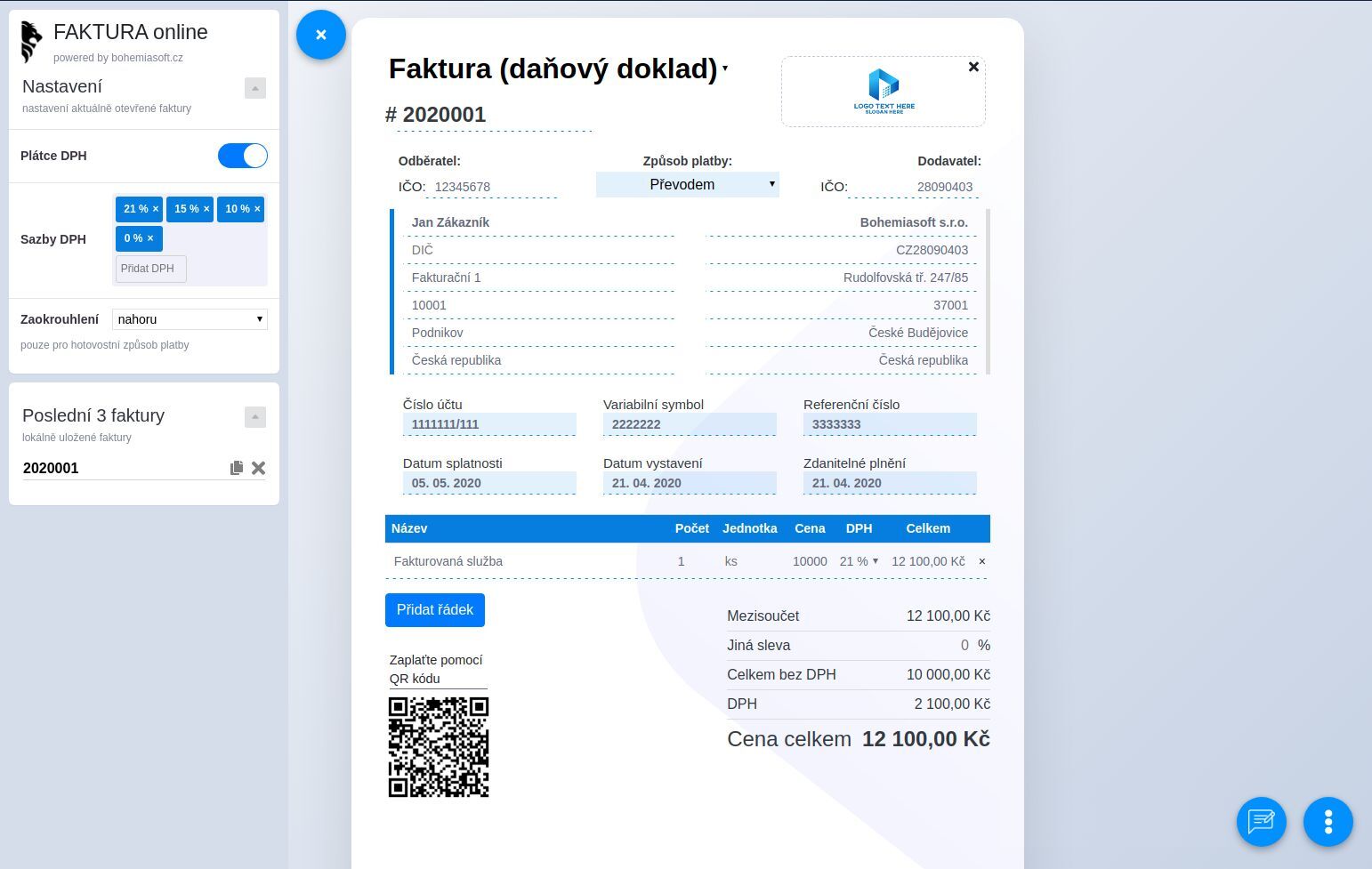1372x869 pixels.
Task: Duplicate saved invoice 2020001
Action: [x=237, y=468]
